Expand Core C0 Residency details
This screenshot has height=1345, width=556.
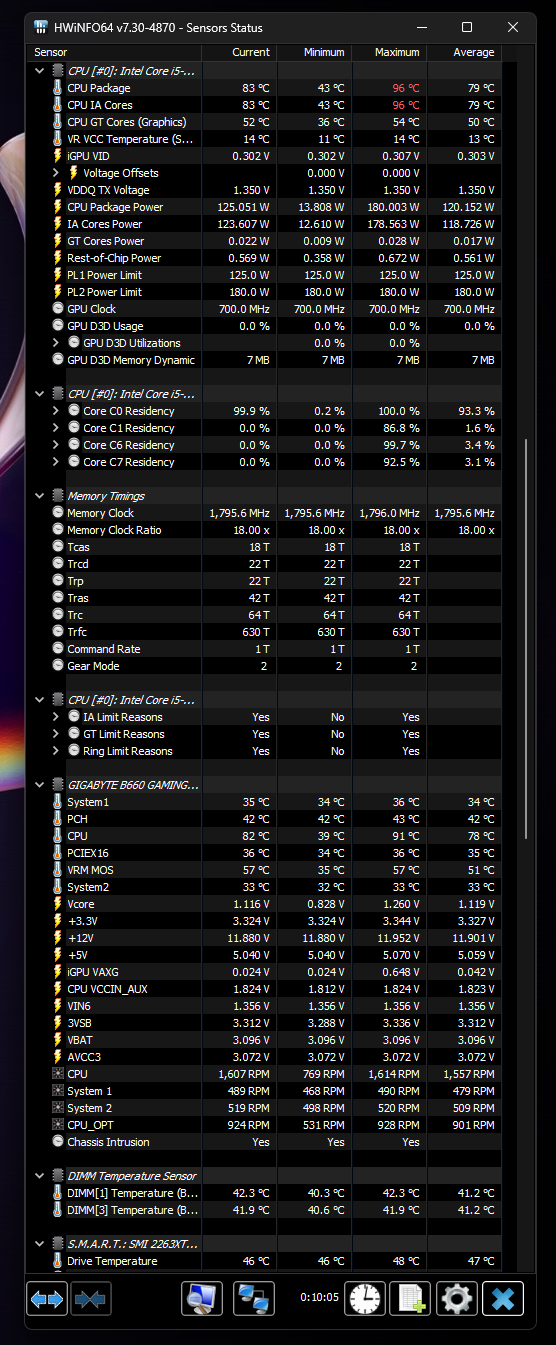click(x=56, y=411)
